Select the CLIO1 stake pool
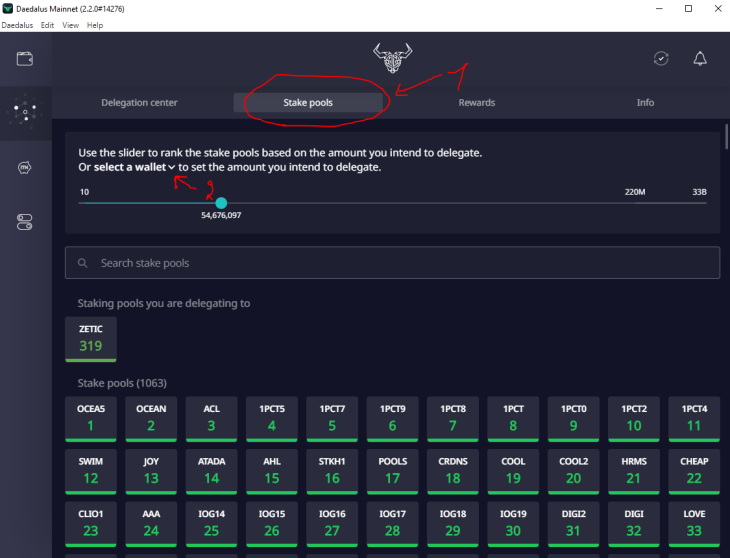Screen dimensions: 730x558 pyautogui.click(x=91, y=524)
